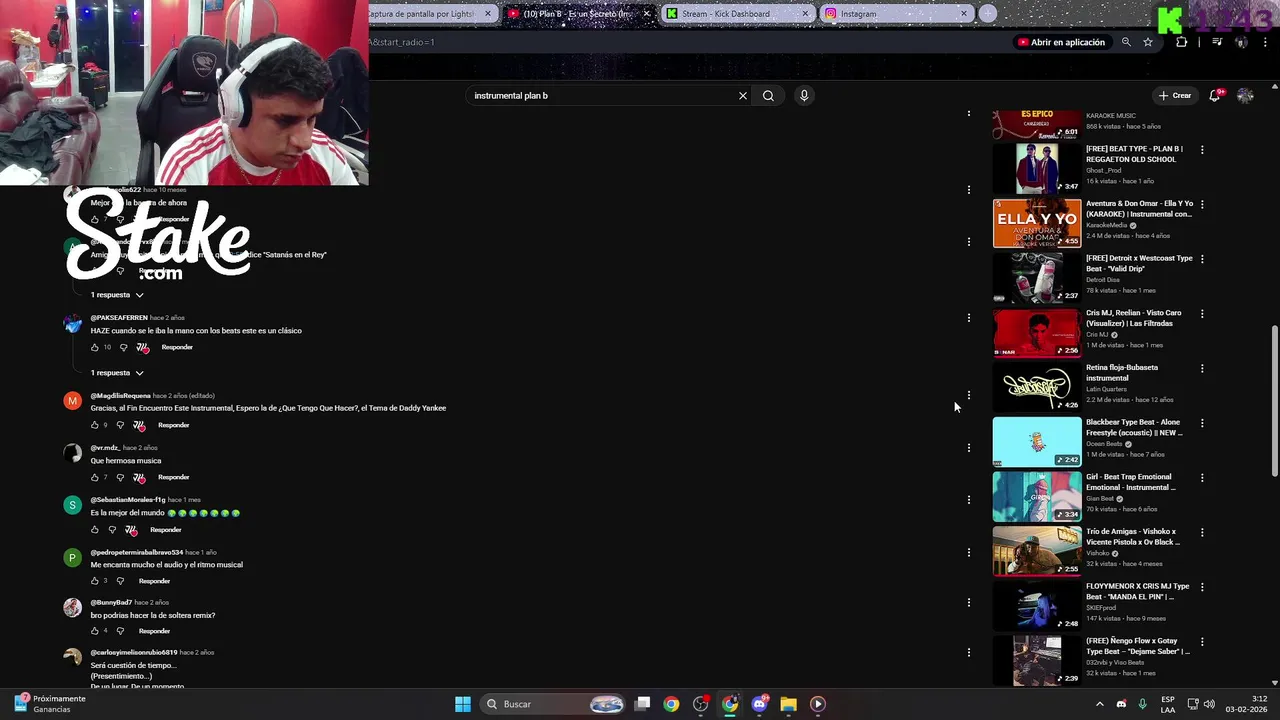Dislike the PAKSEAFERREN comment
Image resolution: width=1280 pixels, height=720 pixels.
coord(123,347)
